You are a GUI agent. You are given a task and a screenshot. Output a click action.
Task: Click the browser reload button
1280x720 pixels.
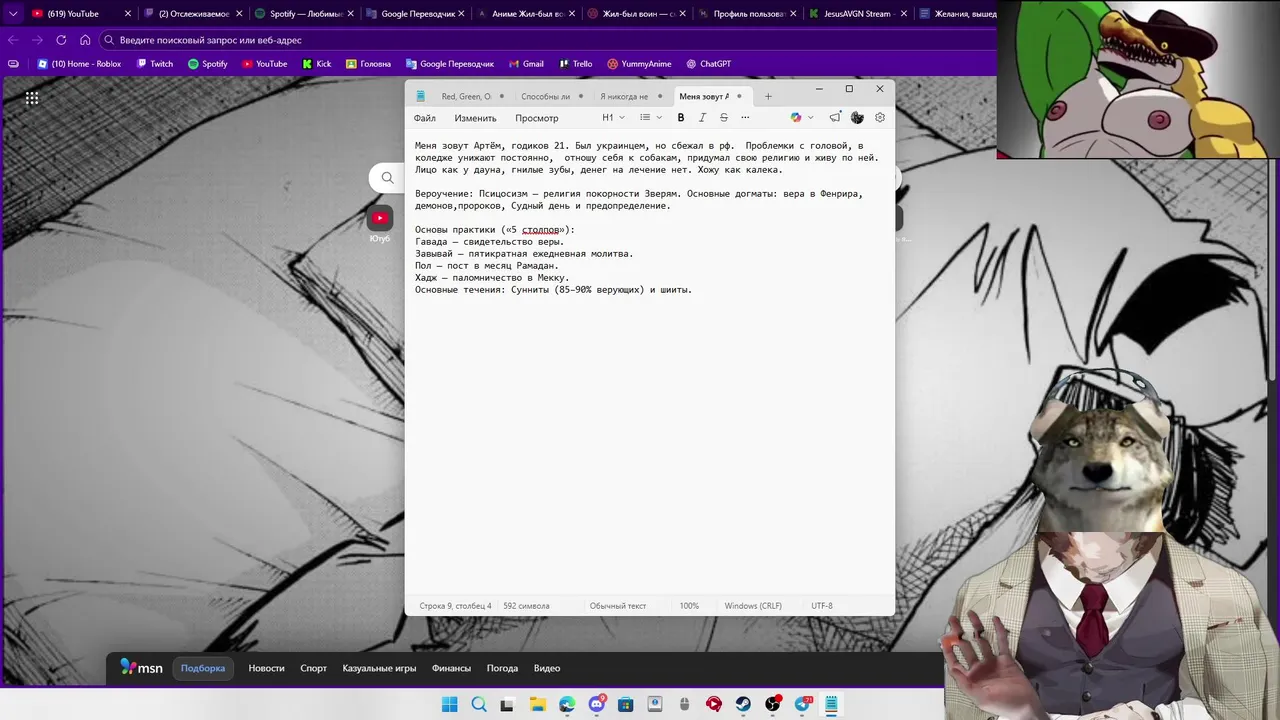[61, 40]
